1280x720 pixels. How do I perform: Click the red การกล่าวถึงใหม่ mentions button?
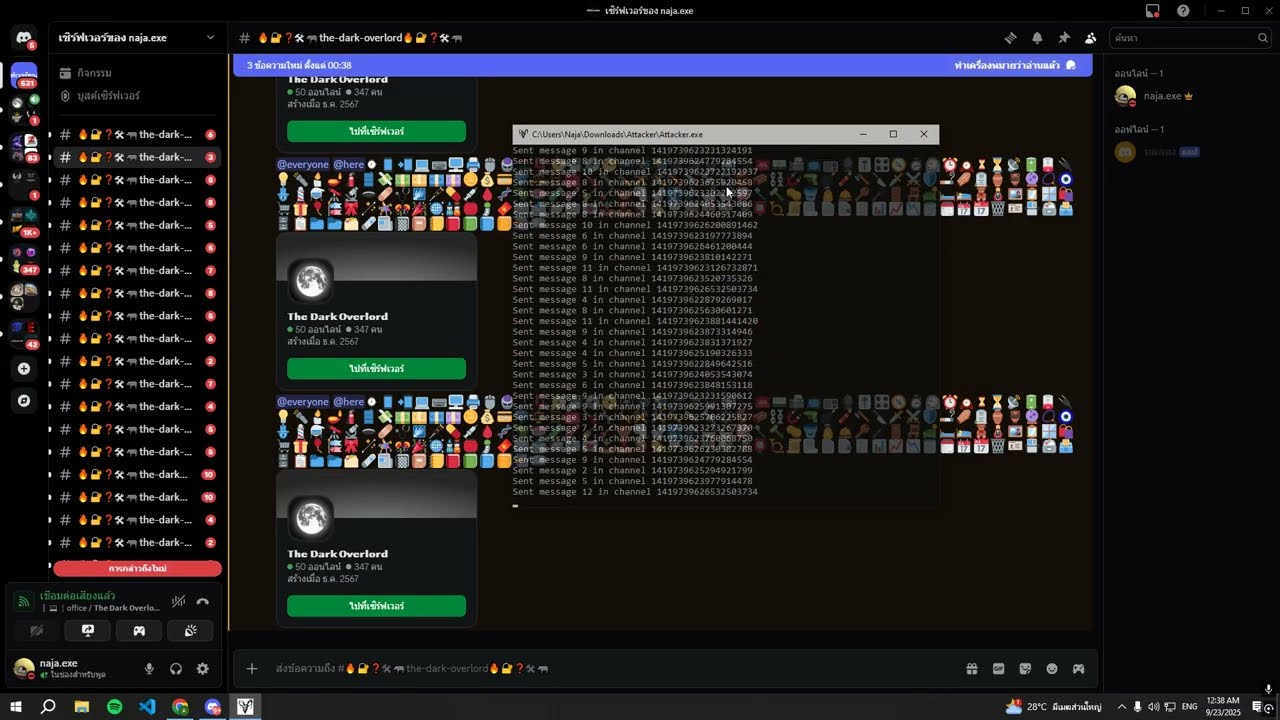pos(137,568)
